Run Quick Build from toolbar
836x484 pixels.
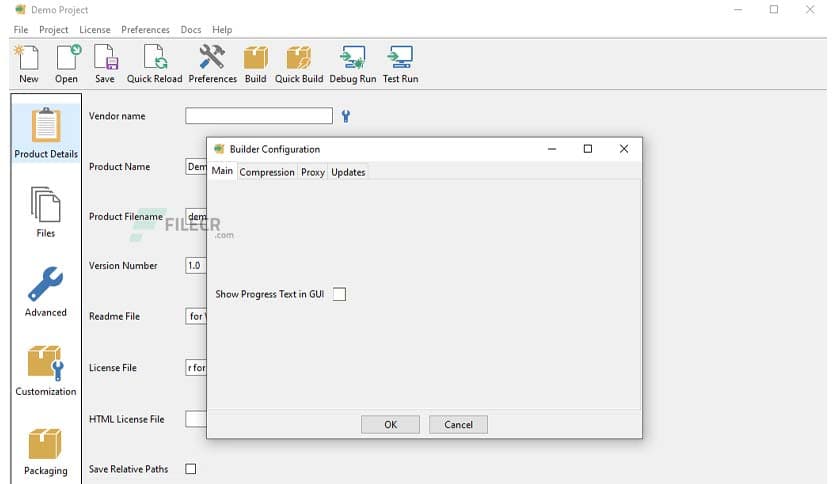point(299,64)
